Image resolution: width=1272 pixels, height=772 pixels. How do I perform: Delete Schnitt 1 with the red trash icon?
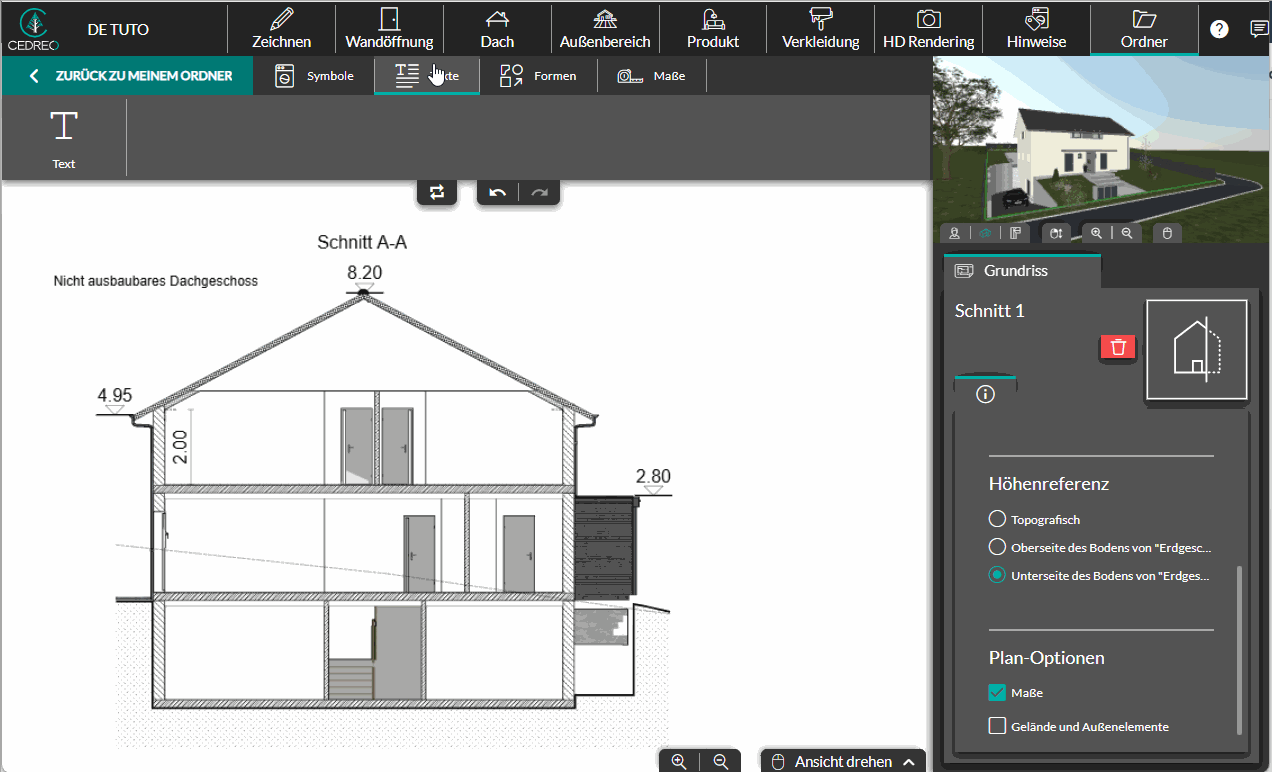click(x=1118, y=347)
